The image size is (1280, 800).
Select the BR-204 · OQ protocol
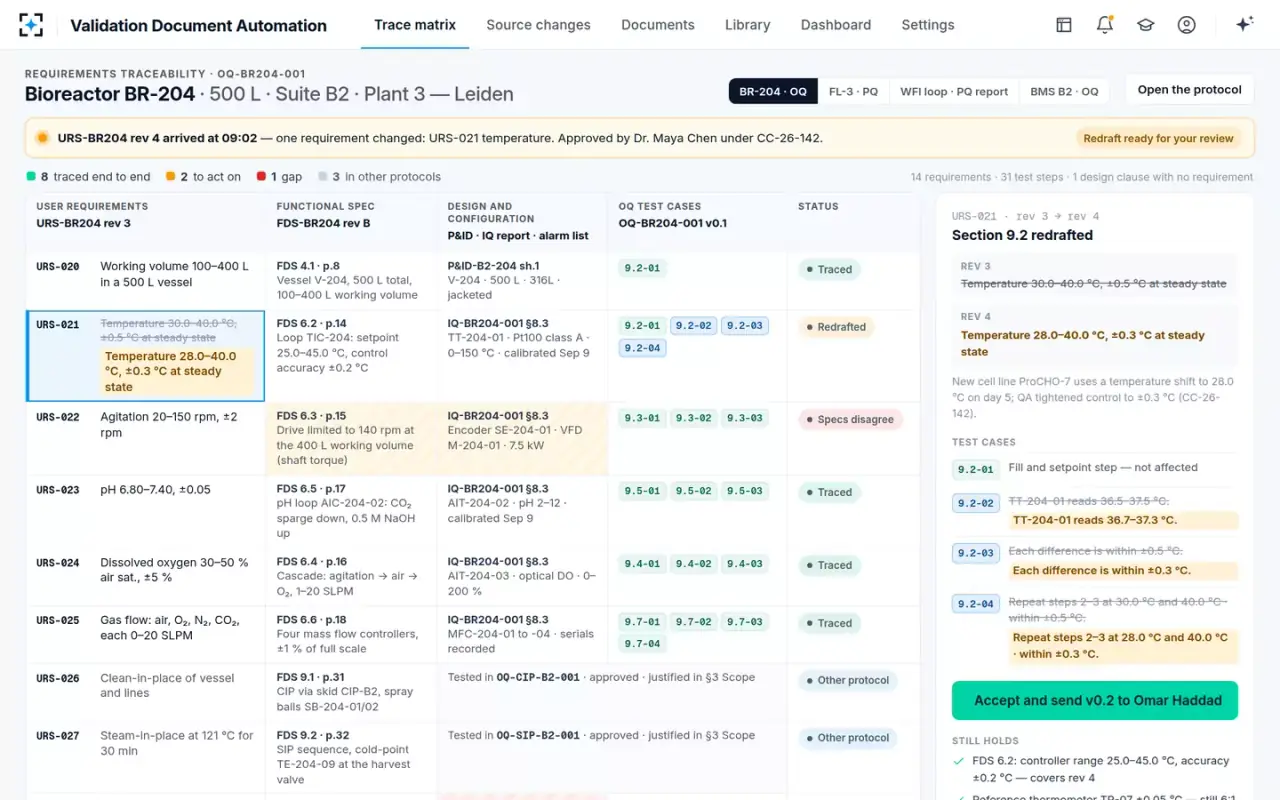(x=773, y=91)
